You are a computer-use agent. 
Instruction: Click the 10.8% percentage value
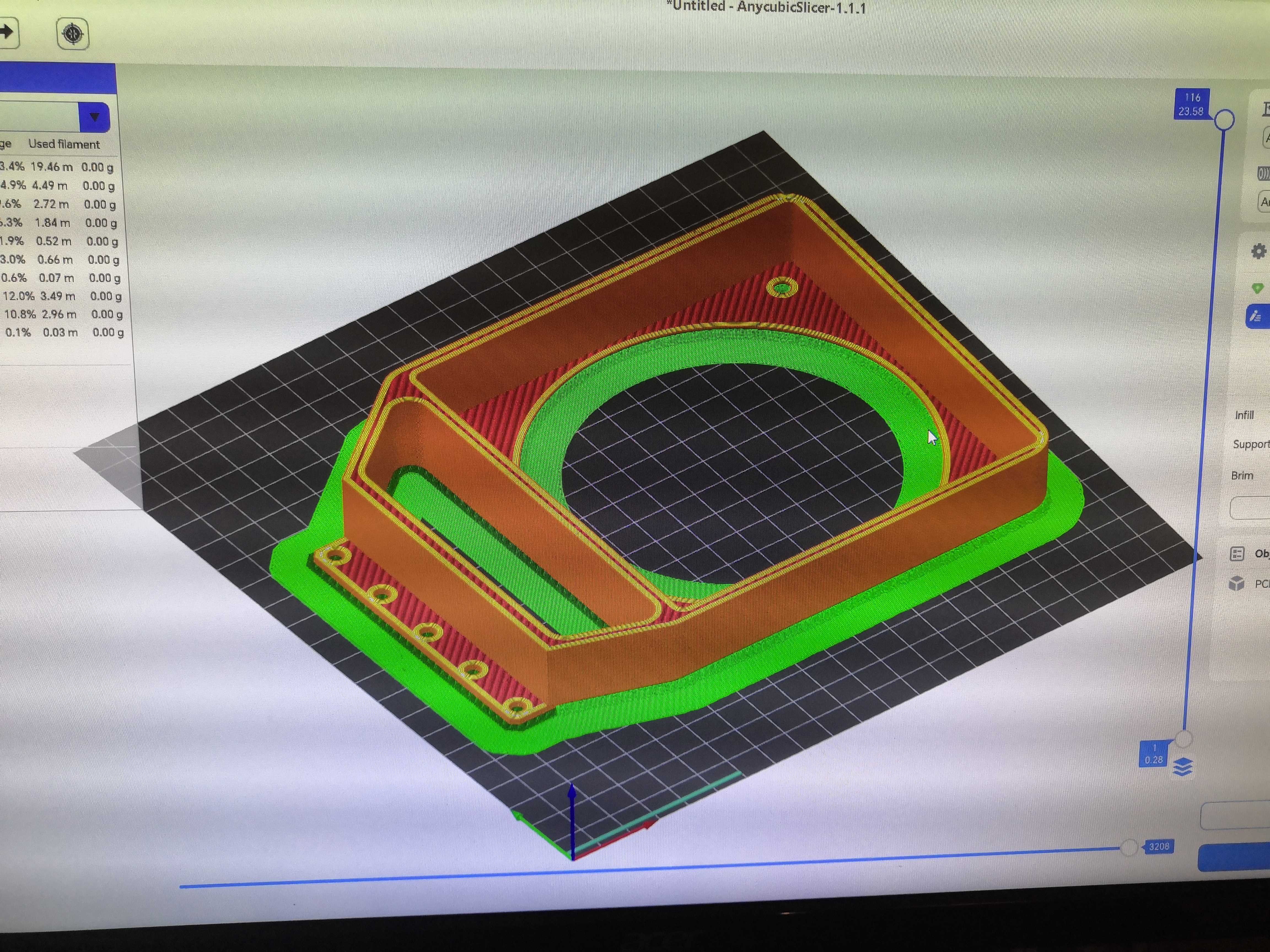tap(20, 315)
